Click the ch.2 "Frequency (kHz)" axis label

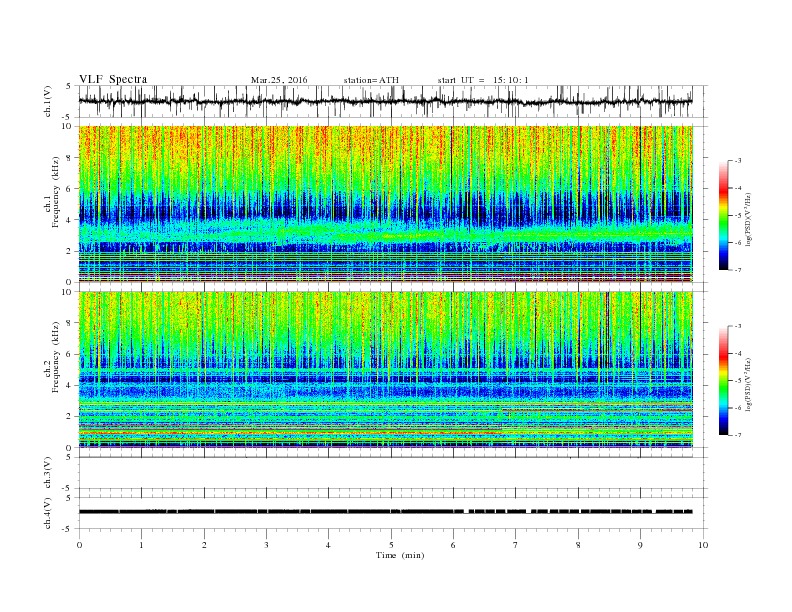[x=55, y=357]
